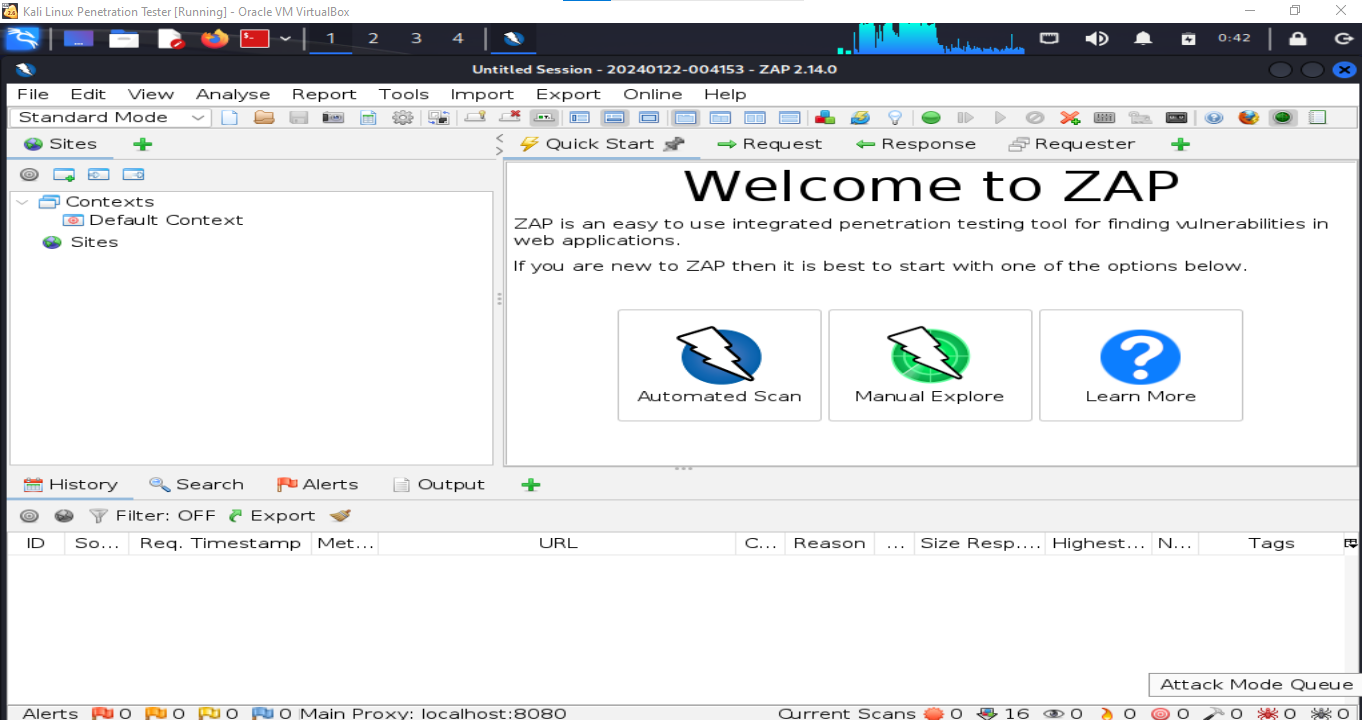1362x720 pixels.
Task: Switch to the Alerts tab
Action: pos(317,484)
